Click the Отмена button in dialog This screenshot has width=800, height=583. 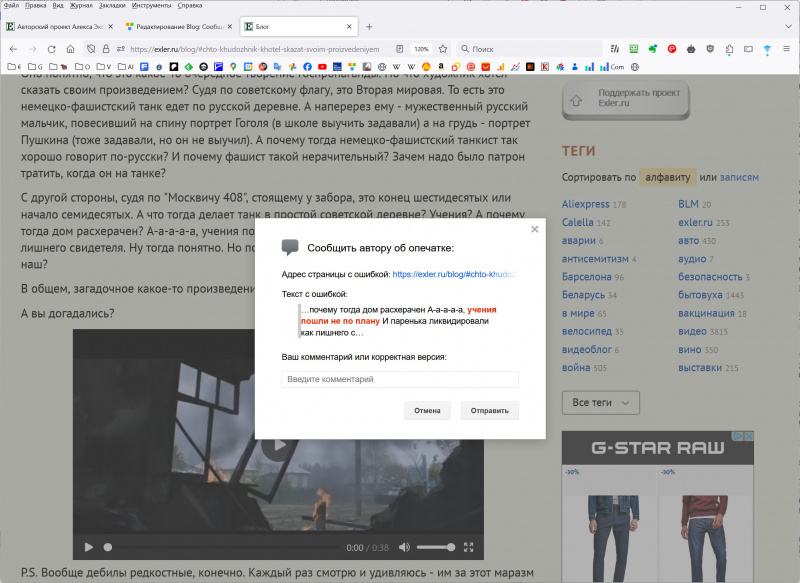tap(427, 410)
